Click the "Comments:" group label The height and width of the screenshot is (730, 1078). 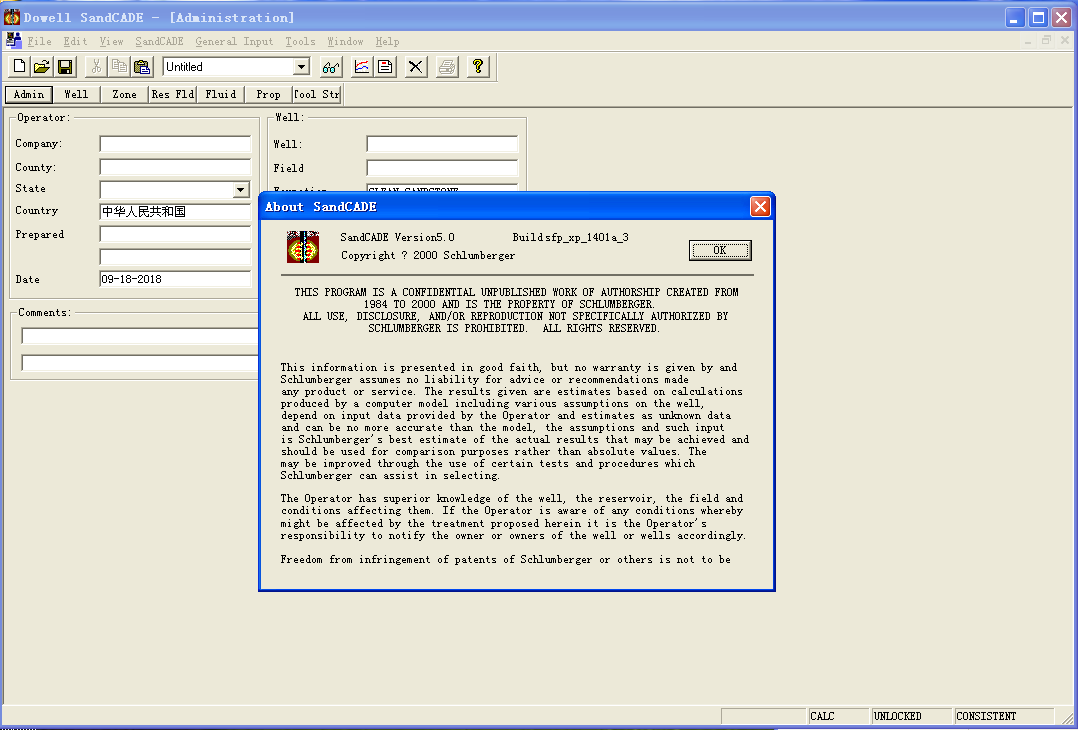pyautogui.click(x=45, y=312)
